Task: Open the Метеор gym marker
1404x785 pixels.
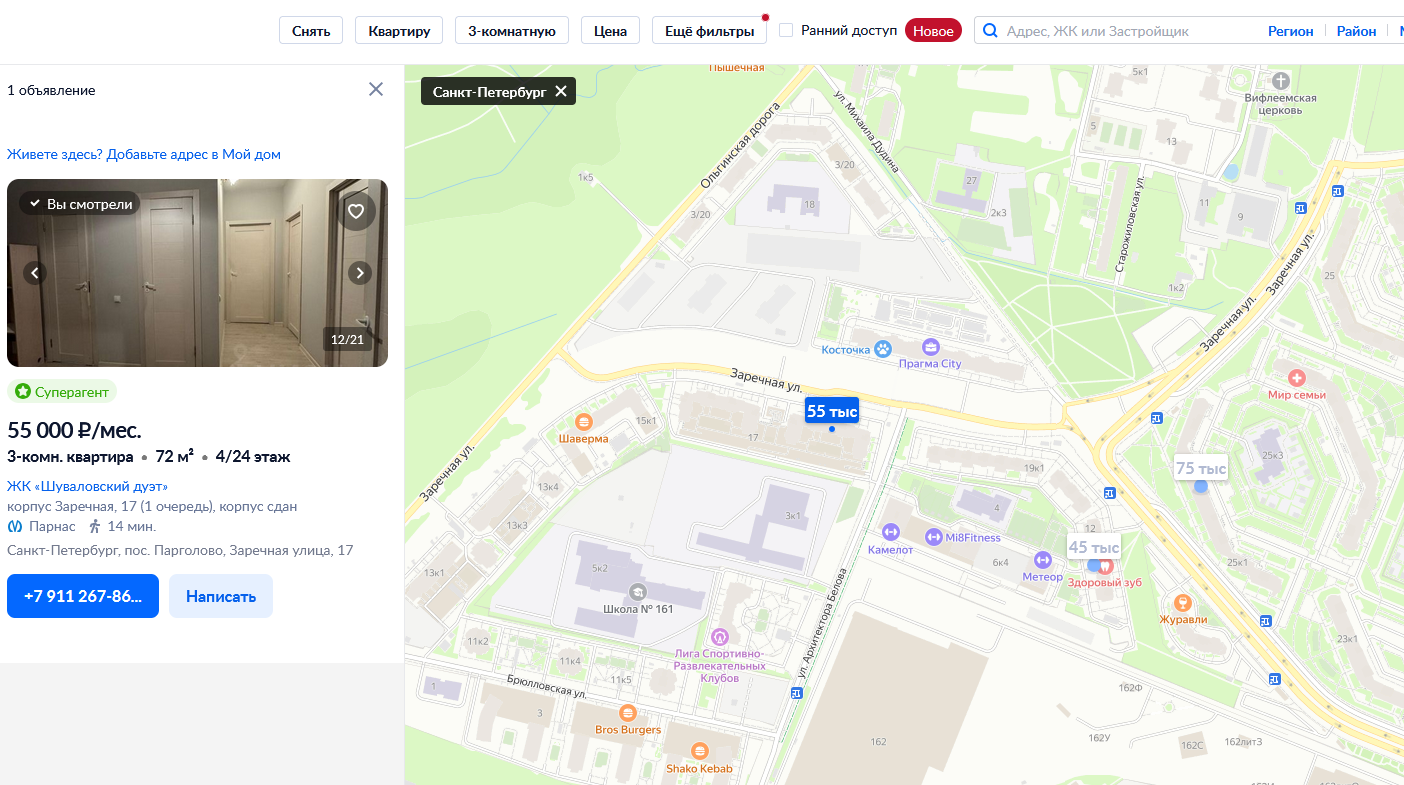Action: click(x=1043, y=560)
